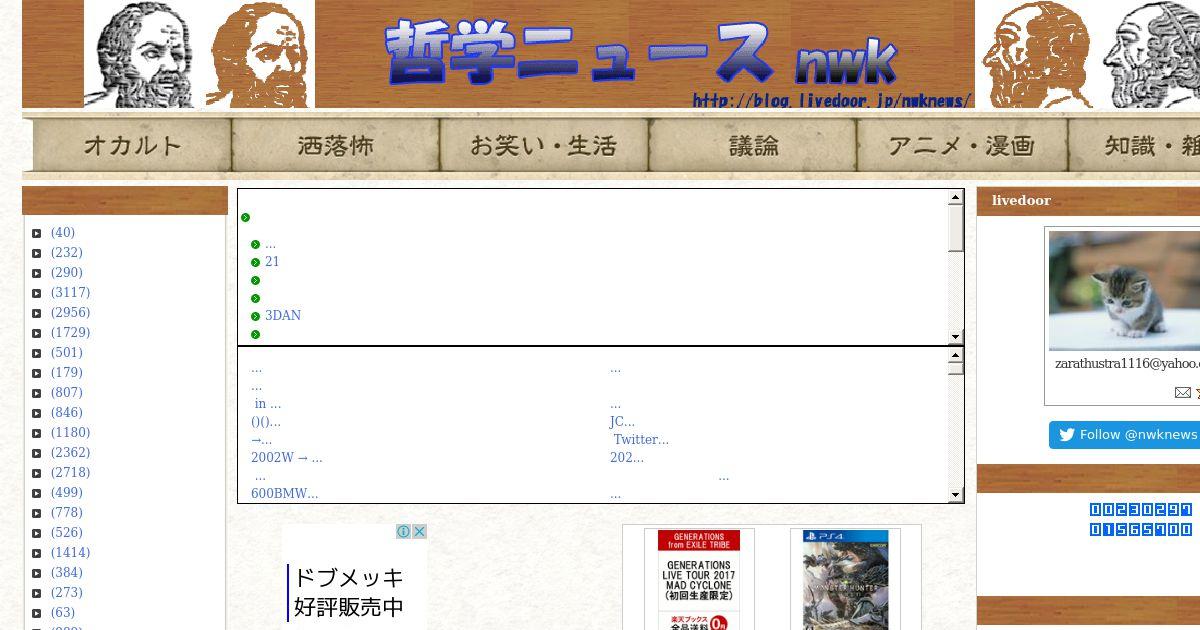This screenshot has width=1200, height=630.
Task: Click the arrow bullet beside the (2362) category
Action: click(37, 453)
